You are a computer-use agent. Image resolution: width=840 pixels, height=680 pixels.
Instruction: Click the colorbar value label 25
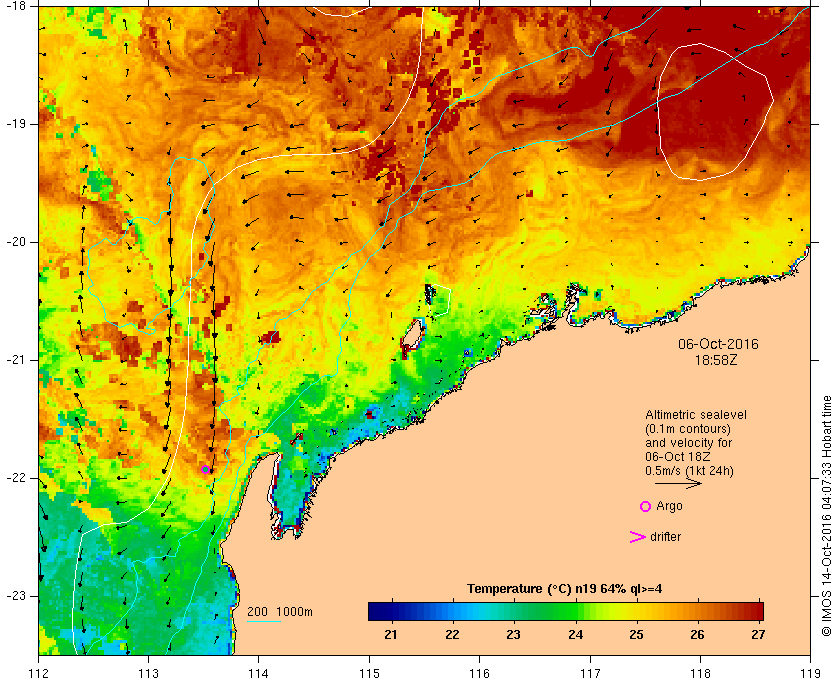tap(636, 635)
